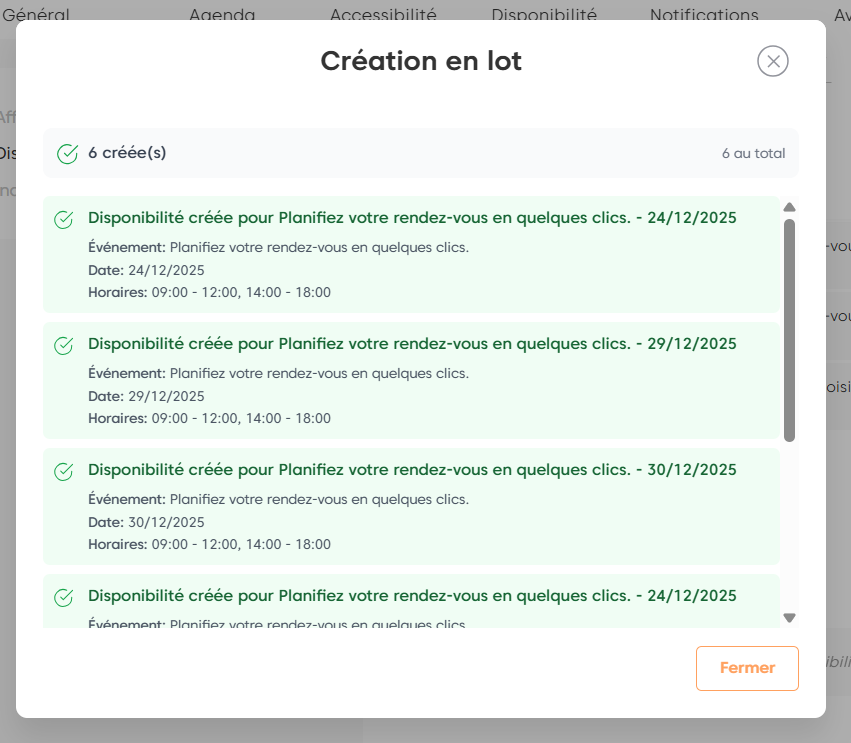Close the Création en lot dialog via X icon
This screenshot has width=851, height=743.
click(772, 61)
